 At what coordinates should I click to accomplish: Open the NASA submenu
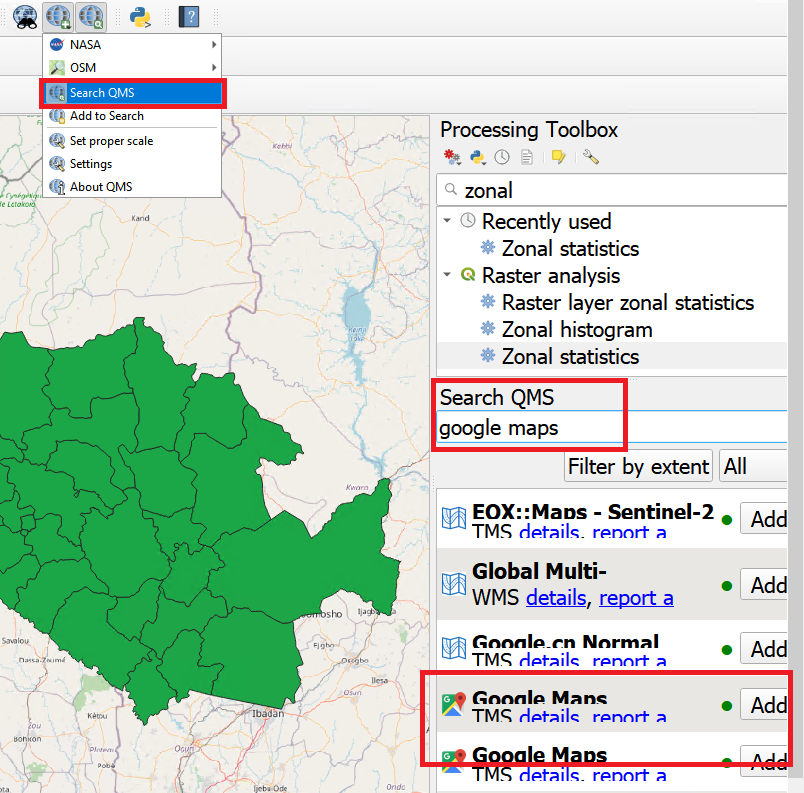(x=132, y=45)
